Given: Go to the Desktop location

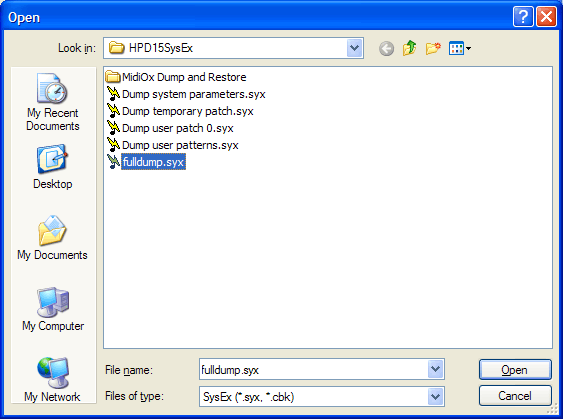Looking at the screenshot, I should point(53,167).
